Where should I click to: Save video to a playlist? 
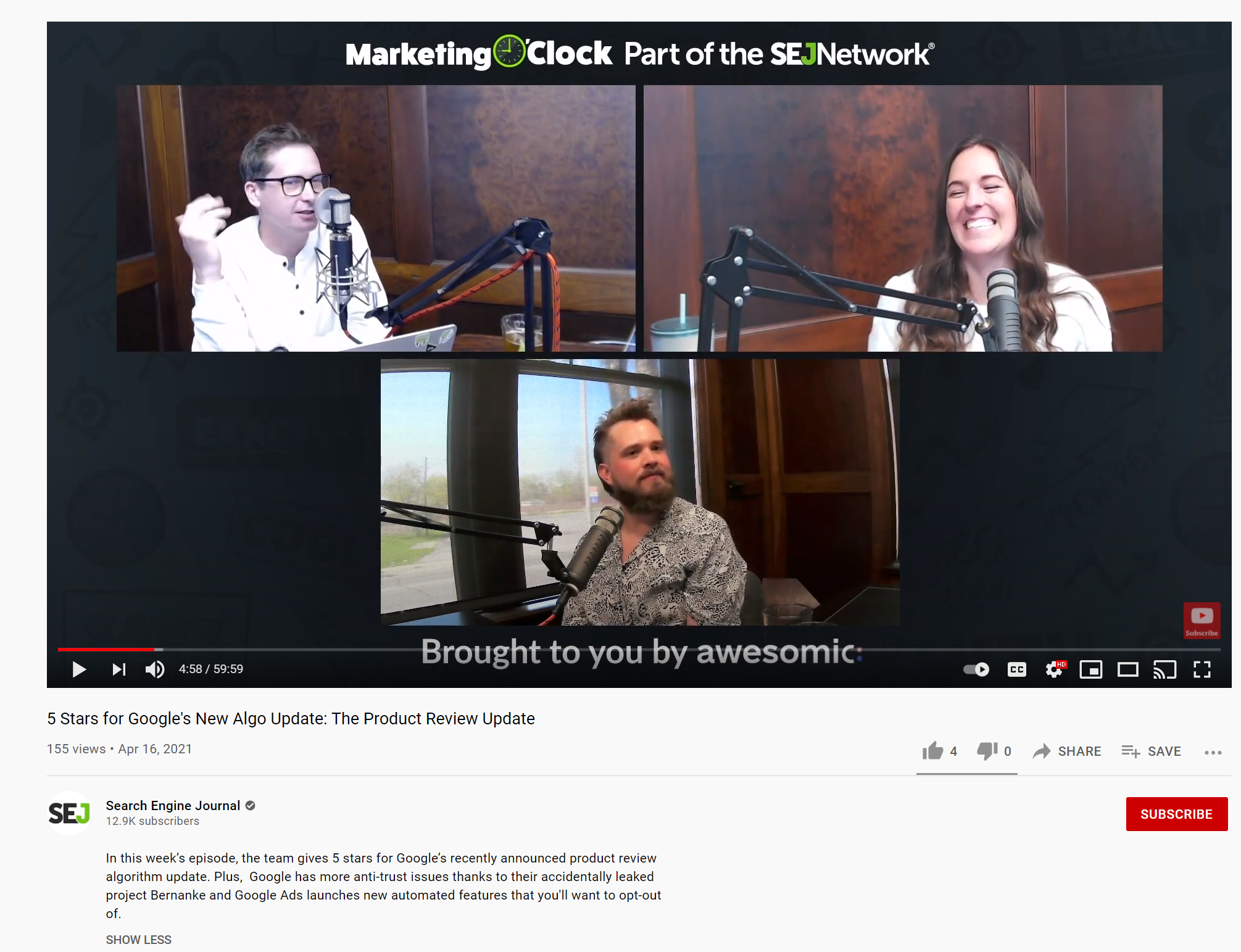[1151, 751]
